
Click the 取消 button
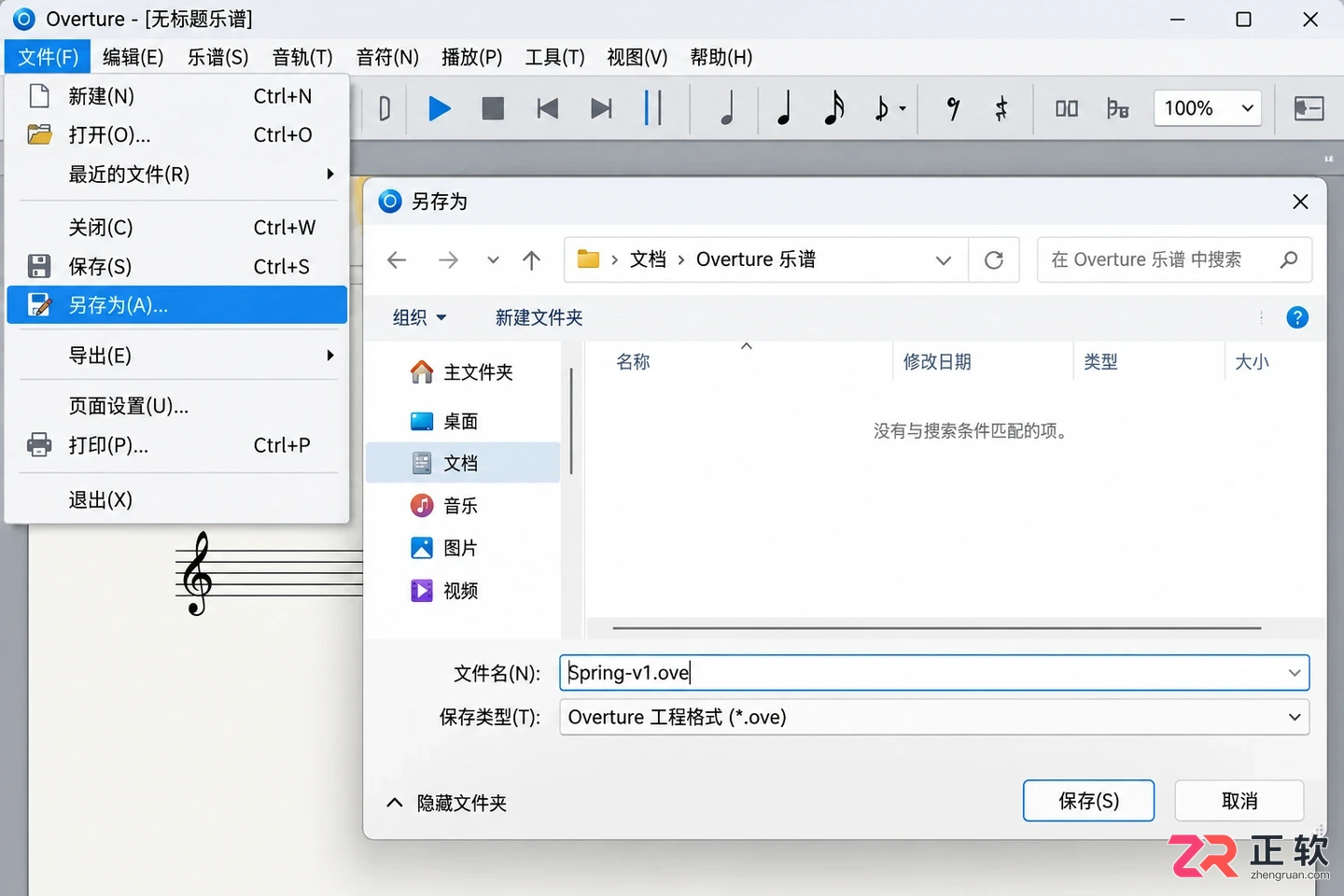tap(1239, 801)
